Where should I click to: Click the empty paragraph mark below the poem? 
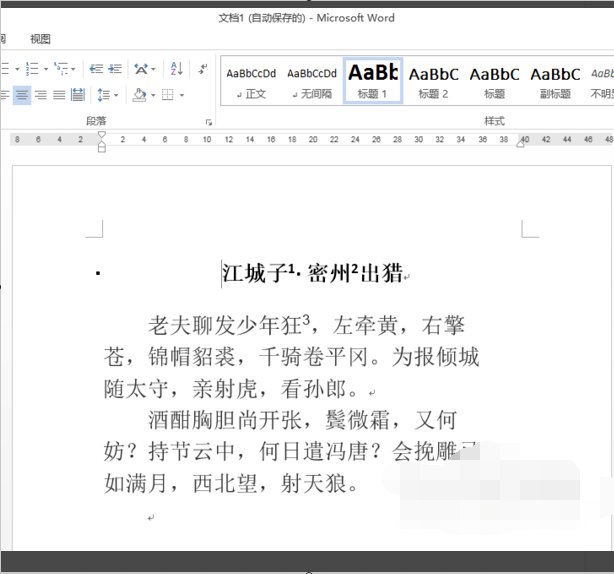[x=151, y=518]
